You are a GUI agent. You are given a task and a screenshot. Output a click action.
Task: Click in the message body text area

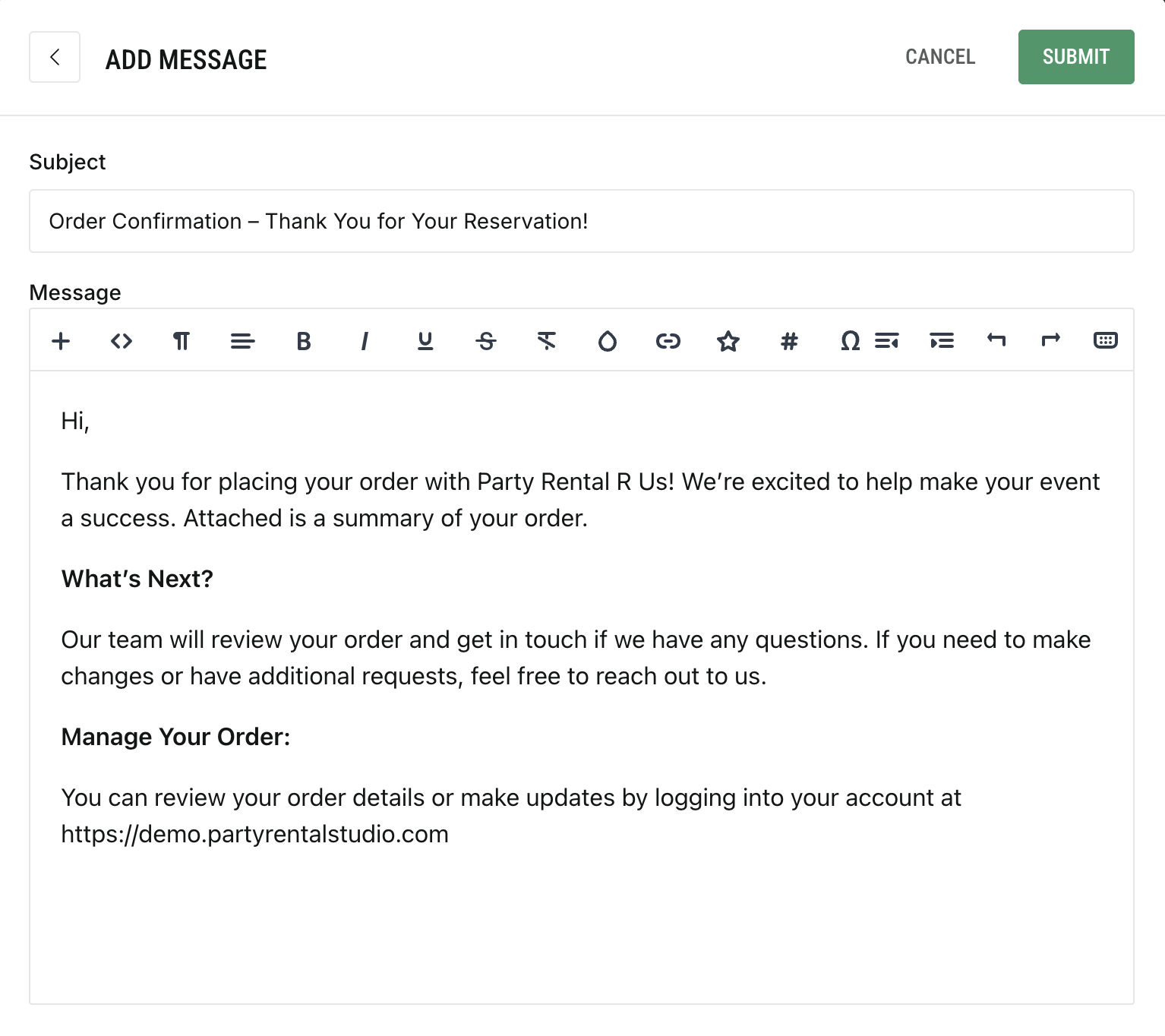pyautogui.click(x=582, y=687)
